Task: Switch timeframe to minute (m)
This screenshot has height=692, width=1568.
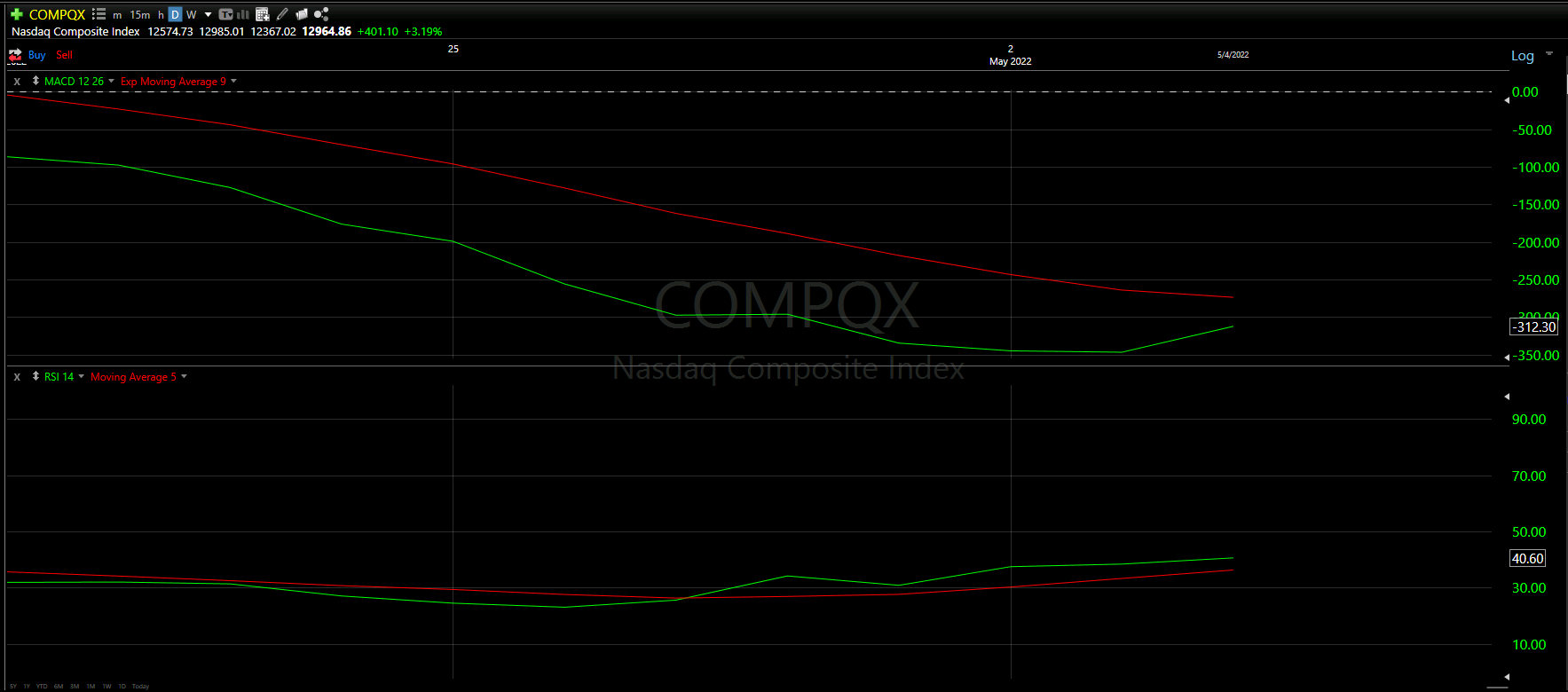Action: 117,15
